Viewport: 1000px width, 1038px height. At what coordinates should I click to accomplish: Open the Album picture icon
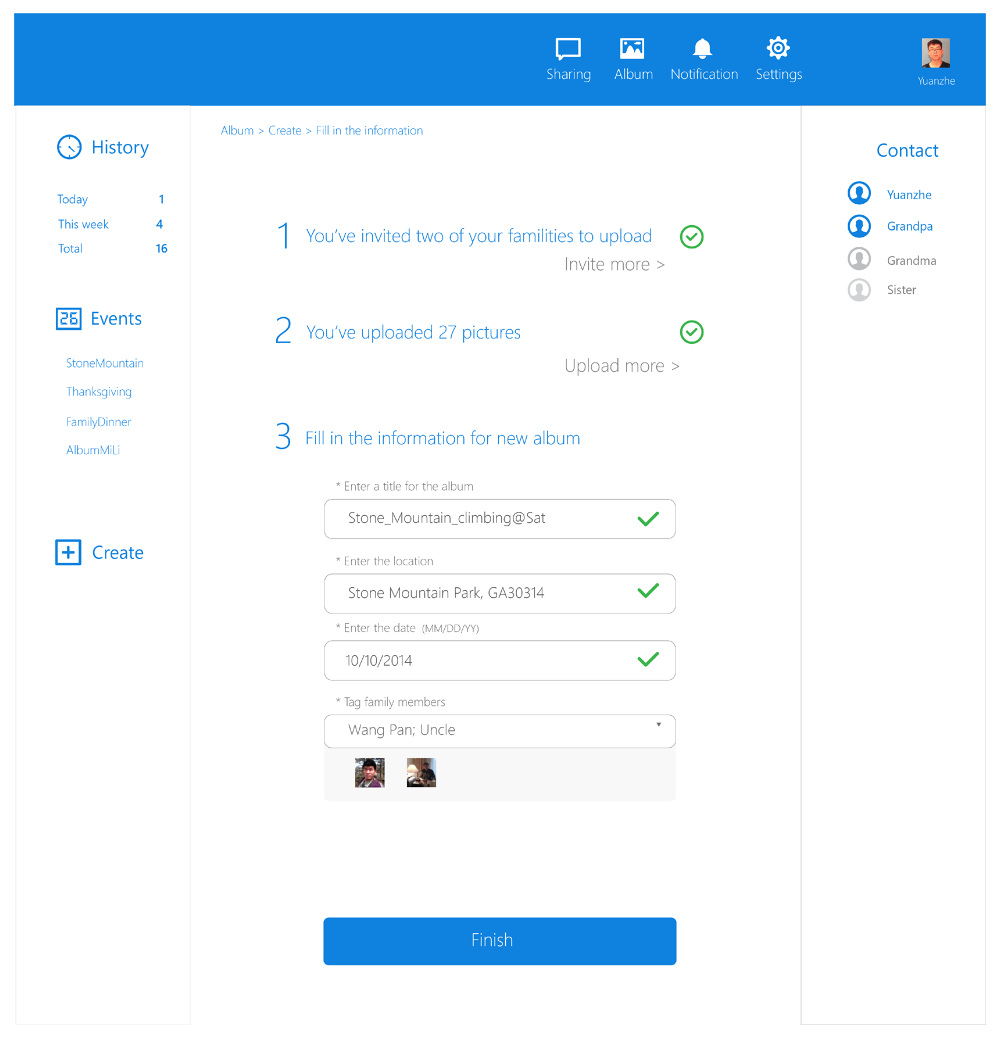coord(632,49)
